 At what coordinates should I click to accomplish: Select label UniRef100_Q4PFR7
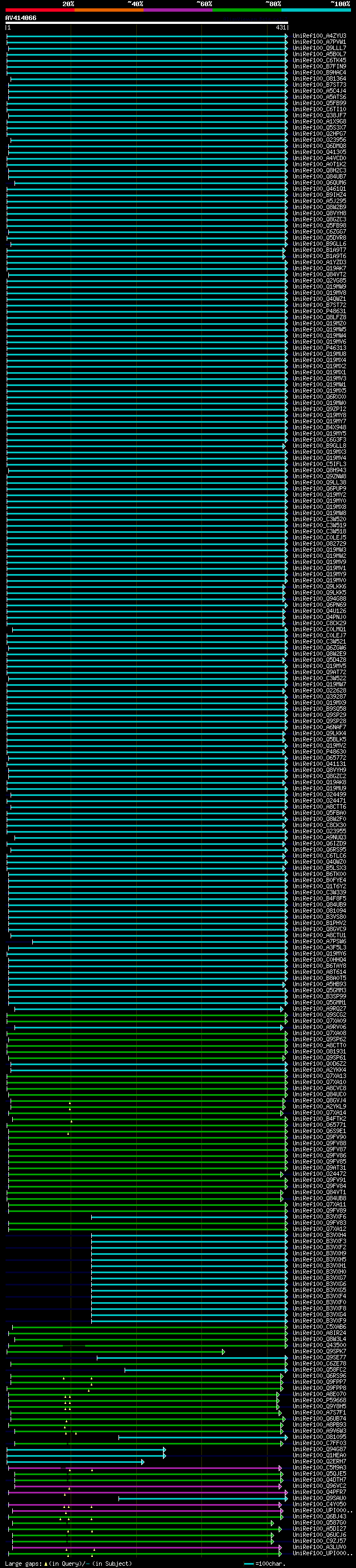point(319,1492)
